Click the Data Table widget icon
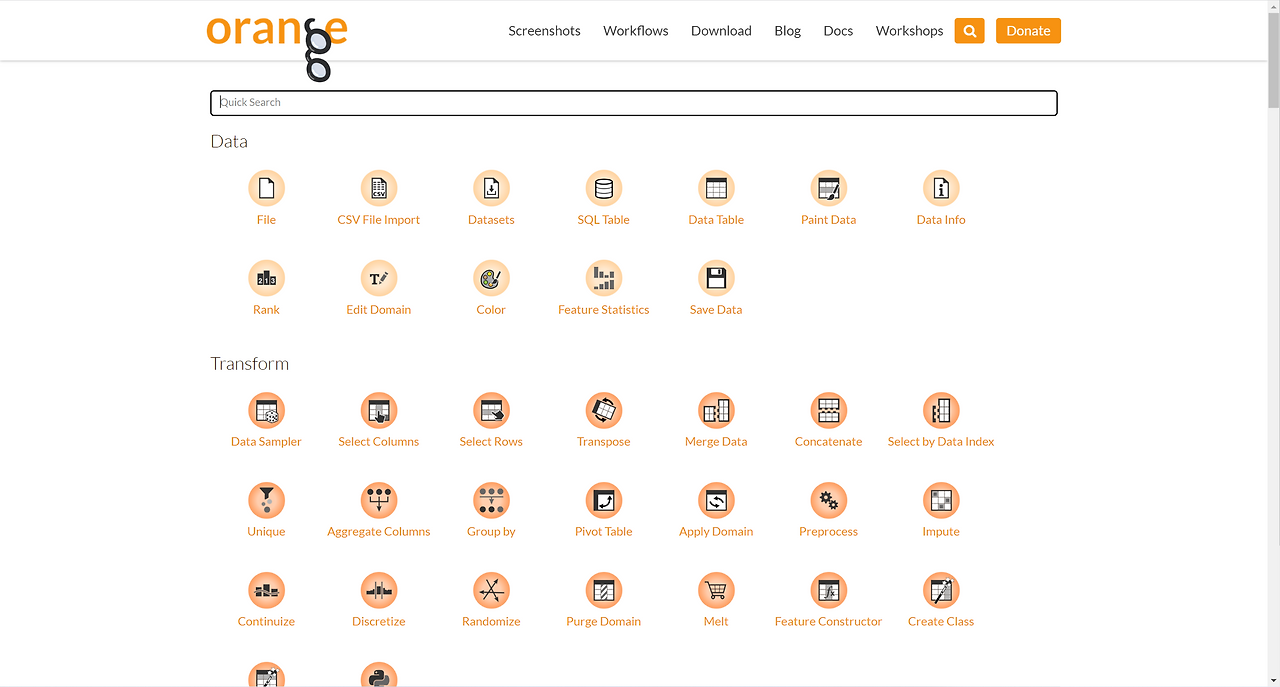This screenshot has height=687, width=1280. (716, 188)
